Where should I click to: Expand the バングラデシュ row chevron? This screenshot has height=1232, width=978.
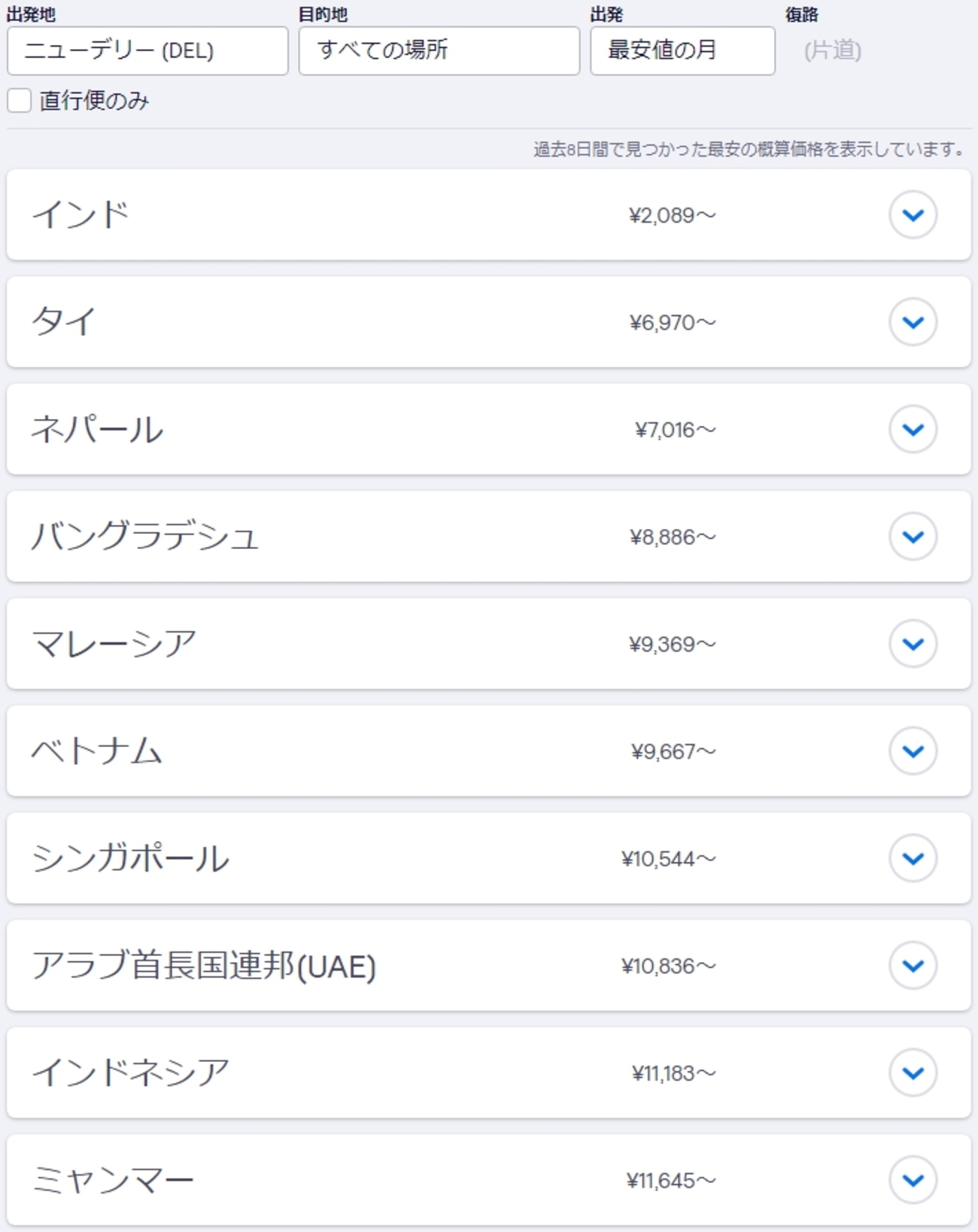coord(913,536)
